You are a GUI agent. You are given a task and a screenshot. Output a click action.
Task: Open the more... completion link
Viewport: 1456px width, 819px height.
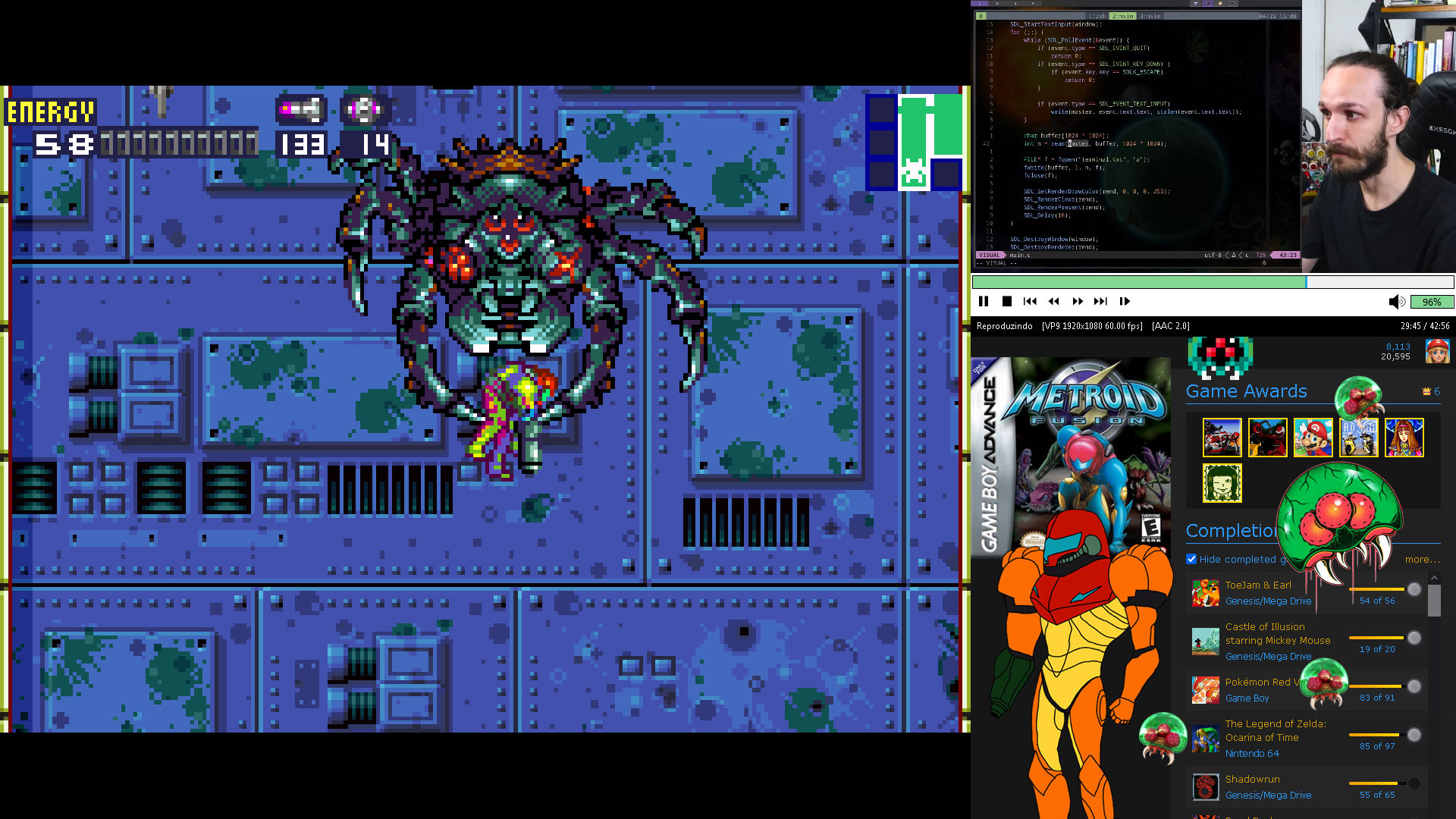(1422, 560)
